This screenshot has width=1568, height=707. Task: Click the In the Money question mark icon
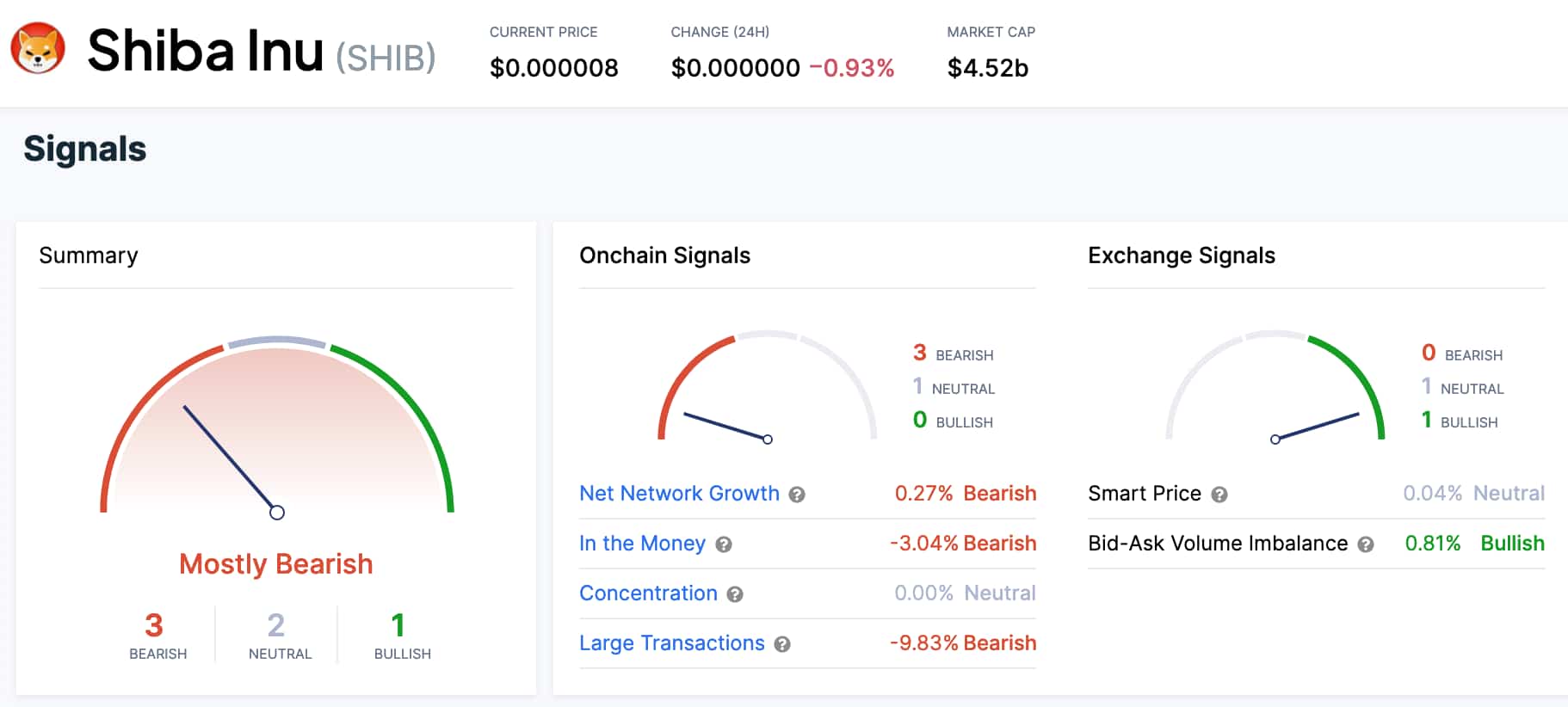click(724, 544)
